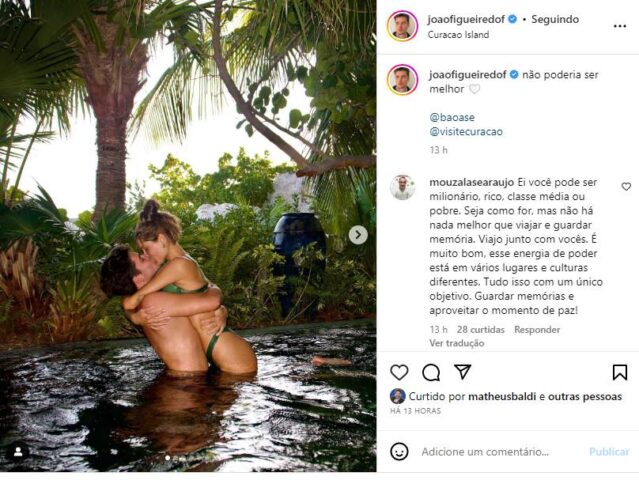
Task: Open the @visitecuracao mention link
Action: coord(466,132)
